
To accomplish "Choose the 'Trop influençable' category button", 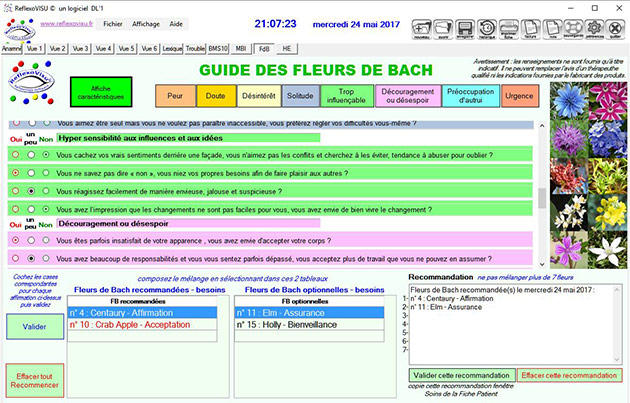I will [x=347, y=96].
